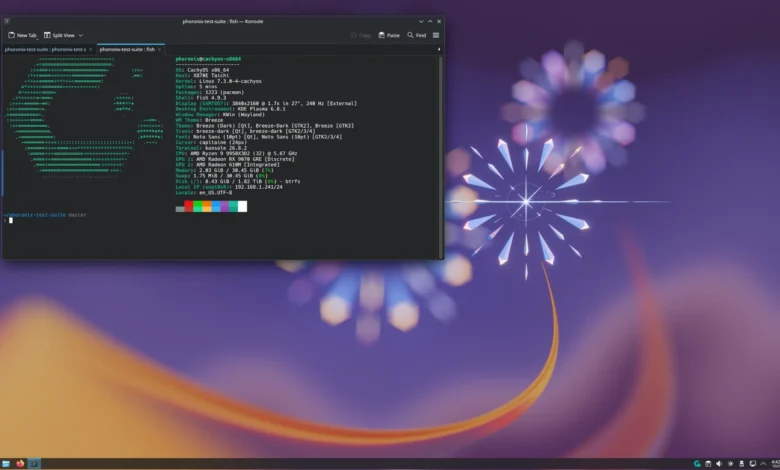Click the pharonix@cachyos-x8664 header text
780x470 pixels.
[208, 59]
